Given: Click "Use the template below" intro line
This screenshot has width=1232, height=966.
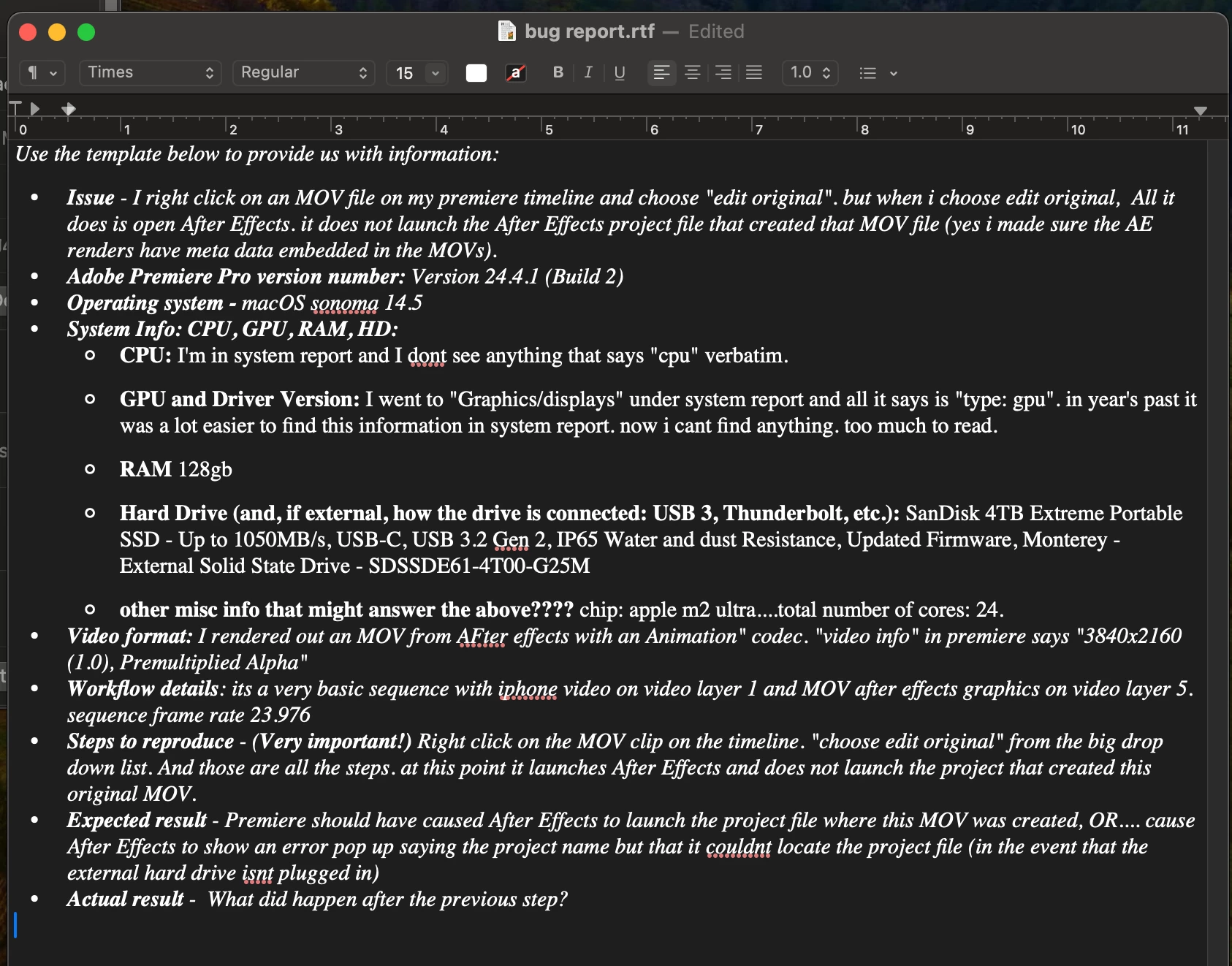Looking at the screenshot, I should [257, 153].
